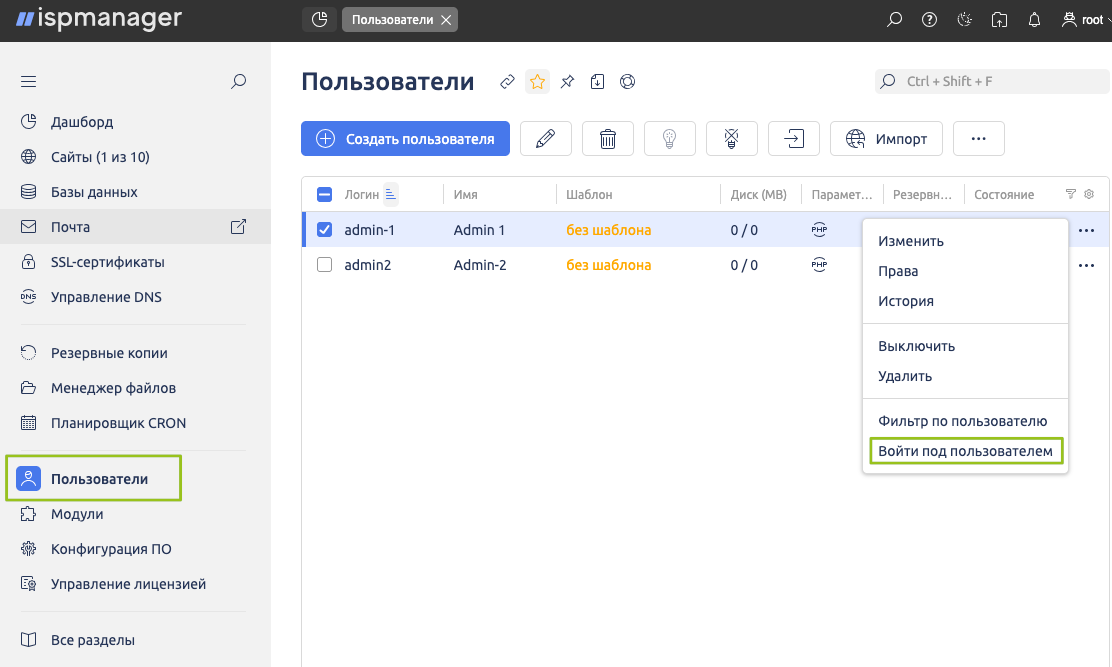The height and width of the screenshot is (667, 1112).
Task: Open the three-dots more actions toolbar menu
Action: click(x=978, y=139)
